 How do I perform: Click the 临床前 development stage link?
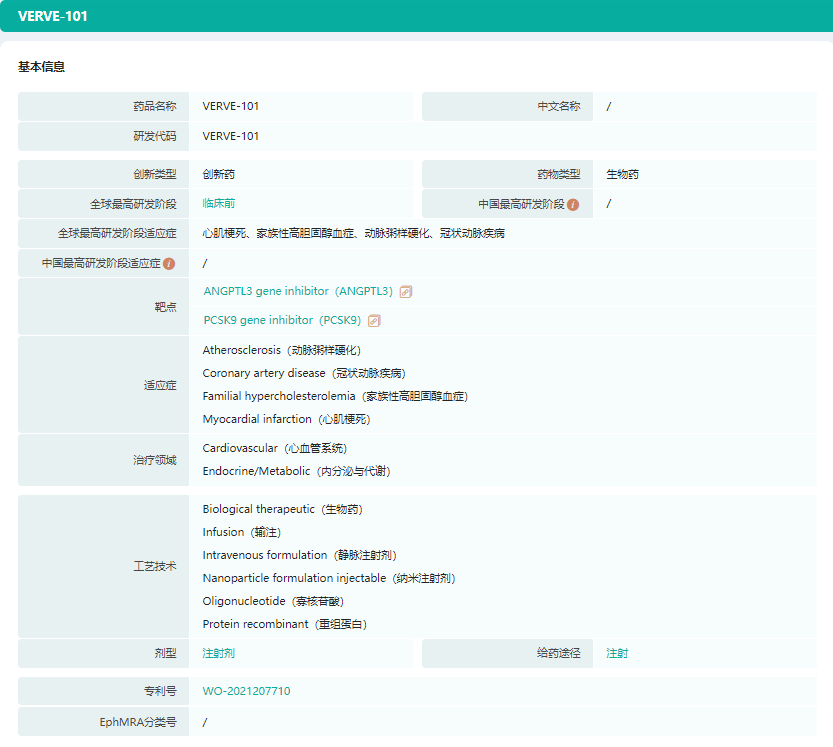point(219,203)
